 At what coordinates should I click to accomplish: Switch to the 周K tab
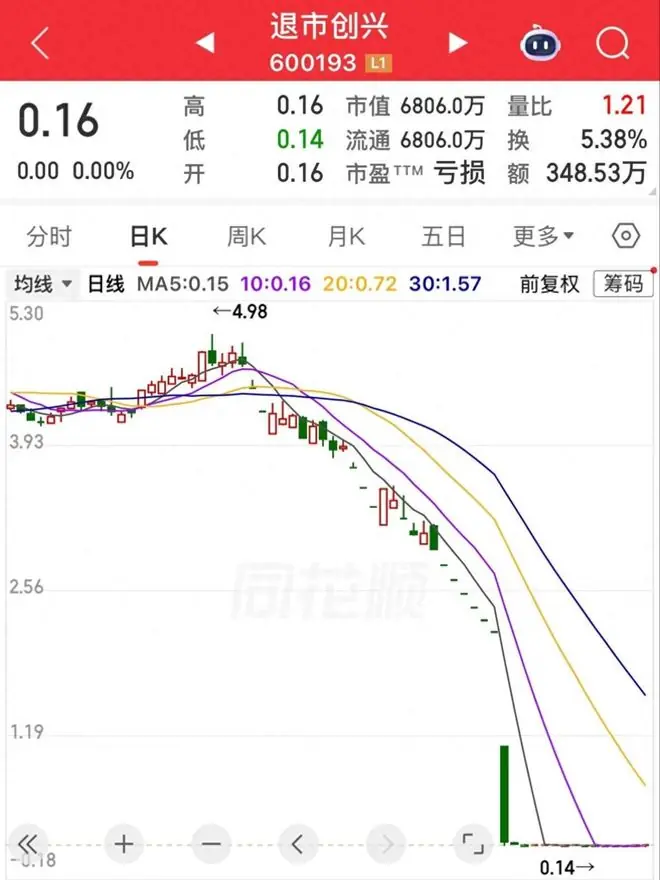tap(246, 236)
